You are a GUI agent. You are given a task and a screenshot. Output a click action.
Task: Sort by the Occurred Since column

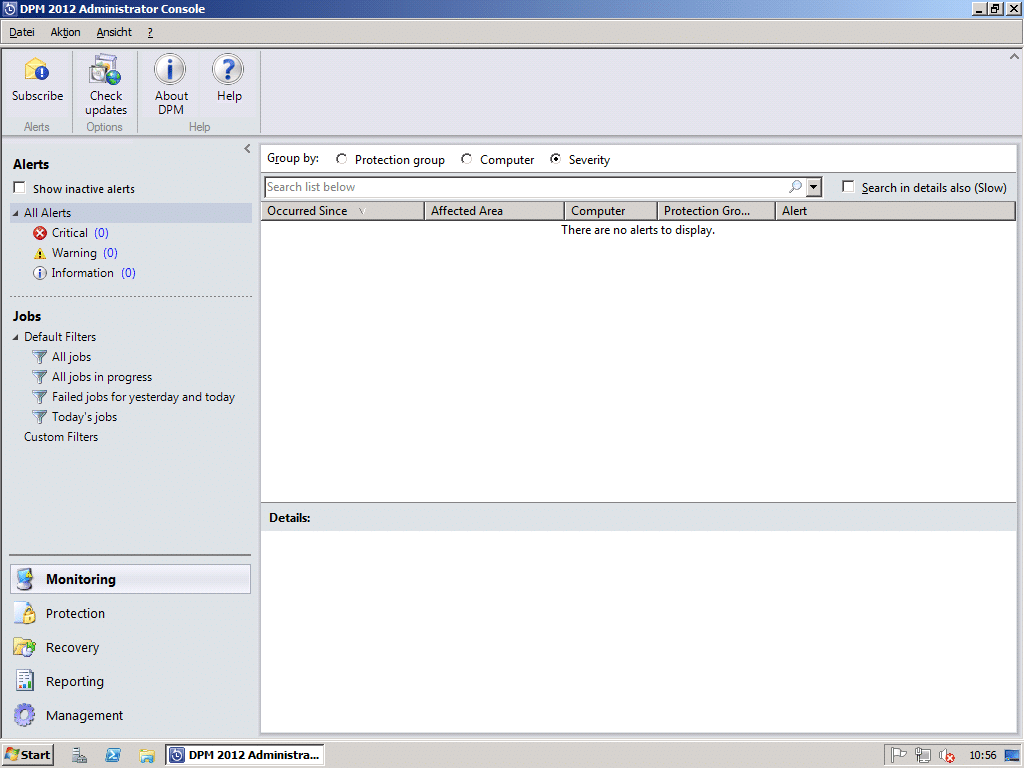tap(342, 211)
